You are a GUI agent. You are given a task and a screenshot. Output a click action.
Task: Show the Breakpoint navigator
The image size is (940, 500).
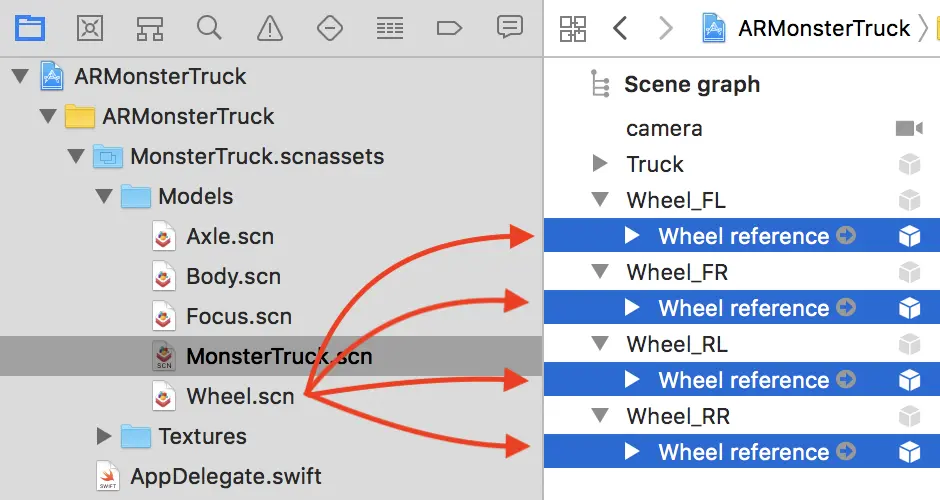click(x=450, y=28)
